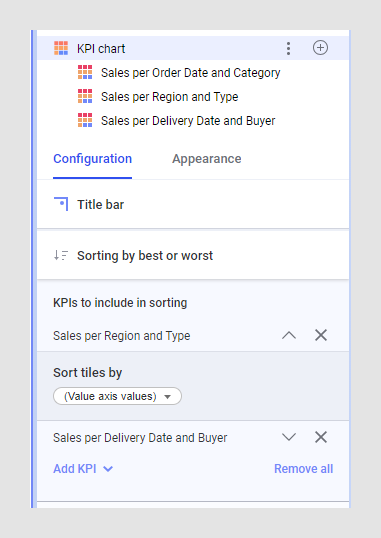
Task: Click the icon left of the Sales per Region and Type tree item
Action: click(x=85, y=96)
